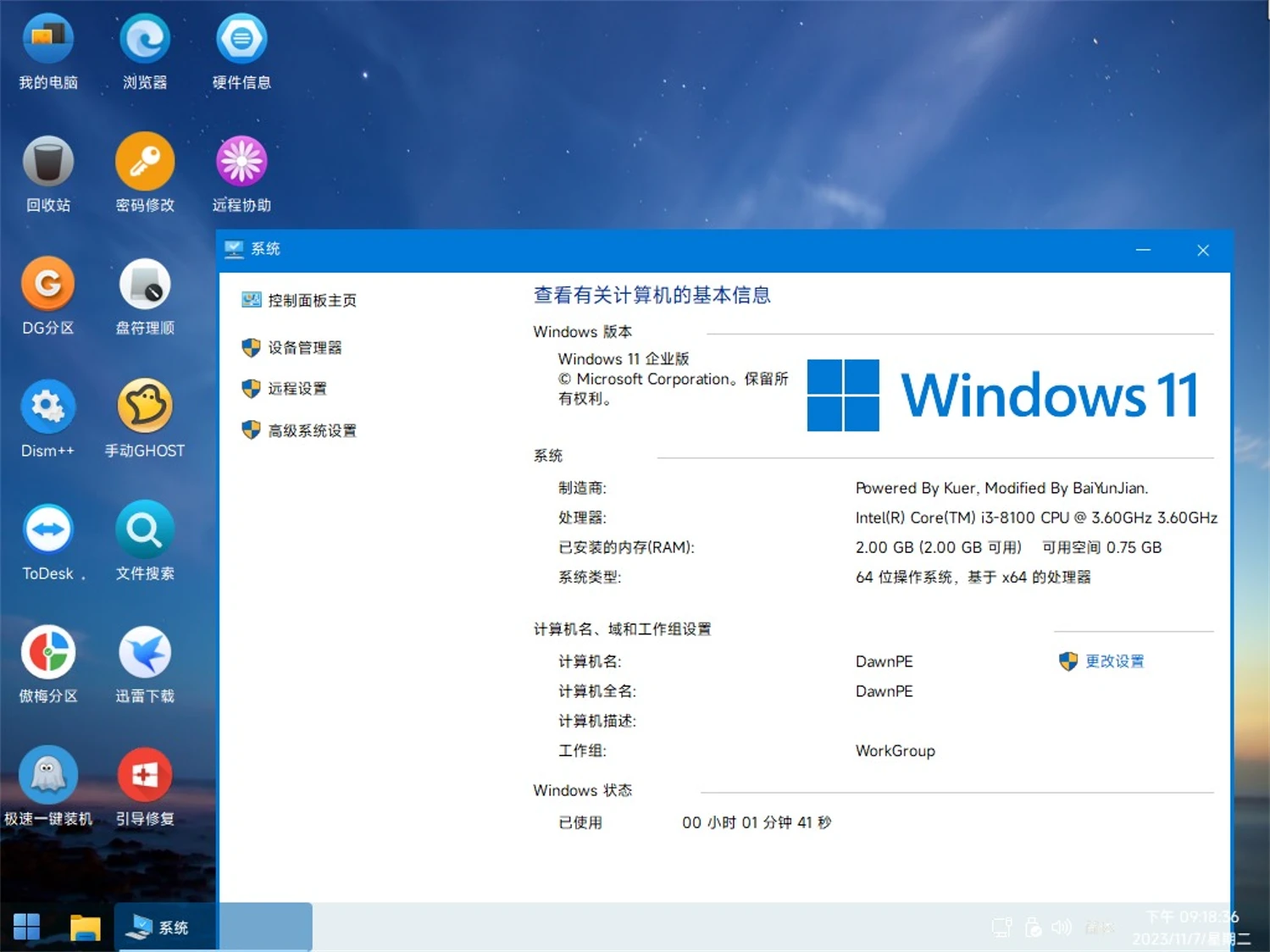Click the 更改设置 change settings link
Image resolution: width=1270 pixels, height=952 pixels.
pos(1113,661)
